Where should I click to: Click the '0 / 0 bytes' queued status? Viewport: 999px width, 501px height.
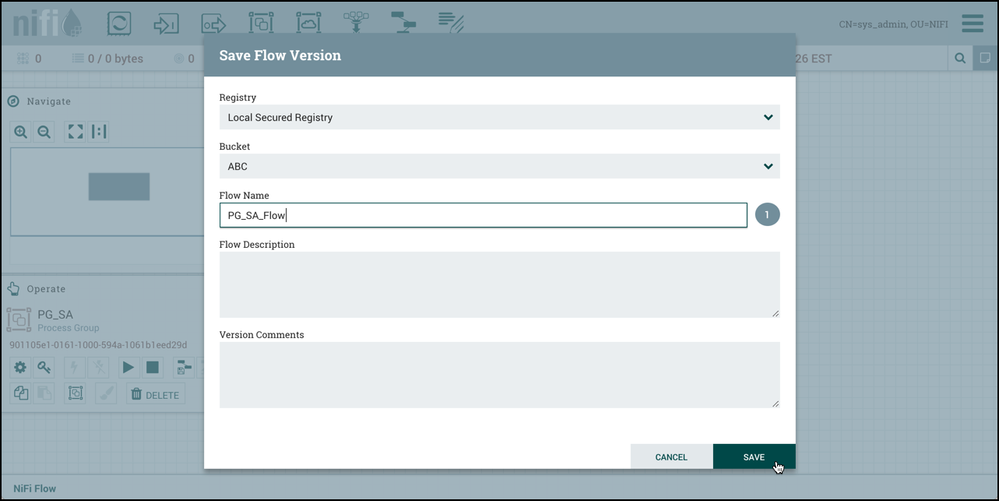[108, 59]
